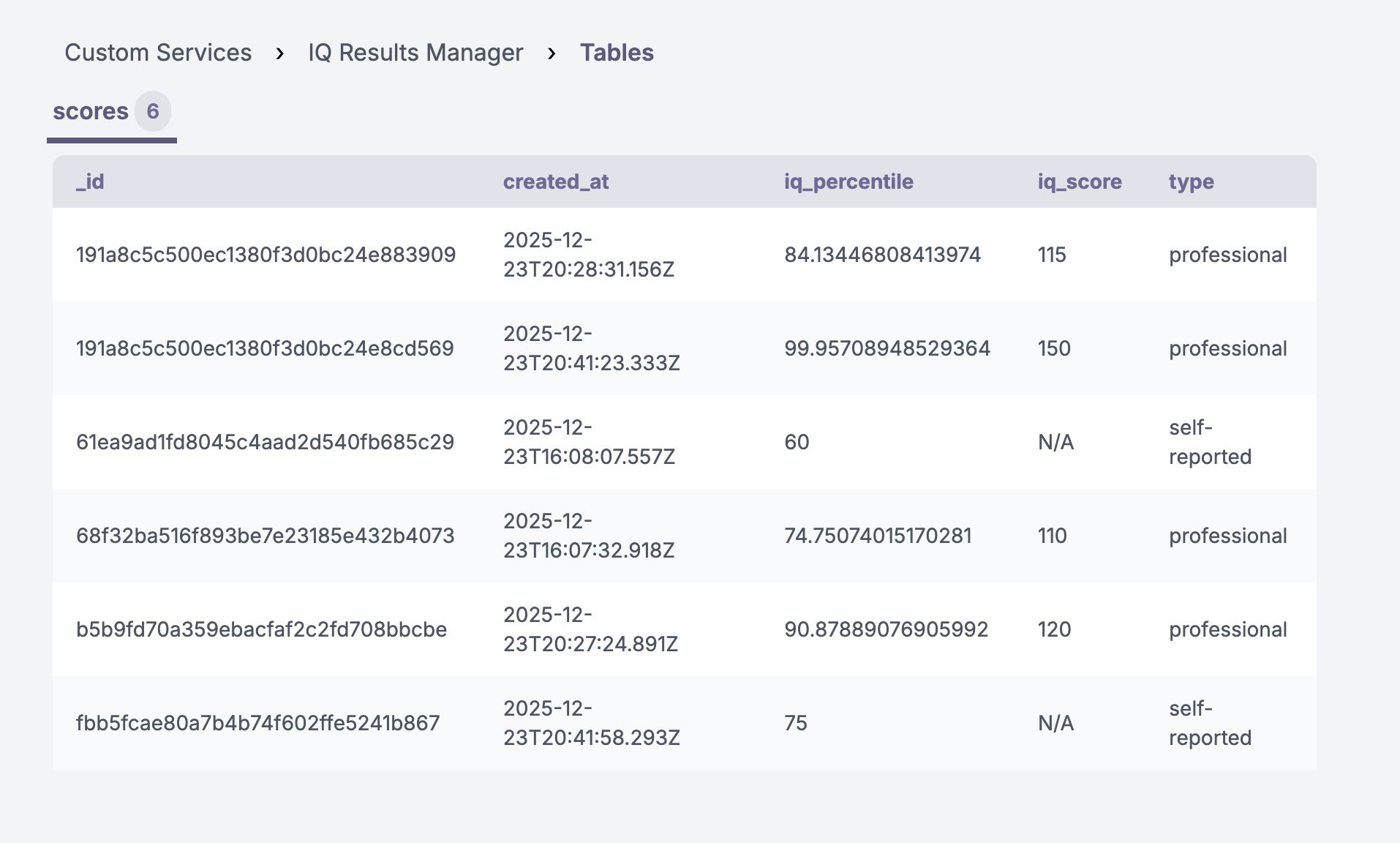Click the timestamp 2025-12-23T20:27:24.891Z
Viewport: 1400px width, 843px height.
pyautogui.click(x=590, y=629)
